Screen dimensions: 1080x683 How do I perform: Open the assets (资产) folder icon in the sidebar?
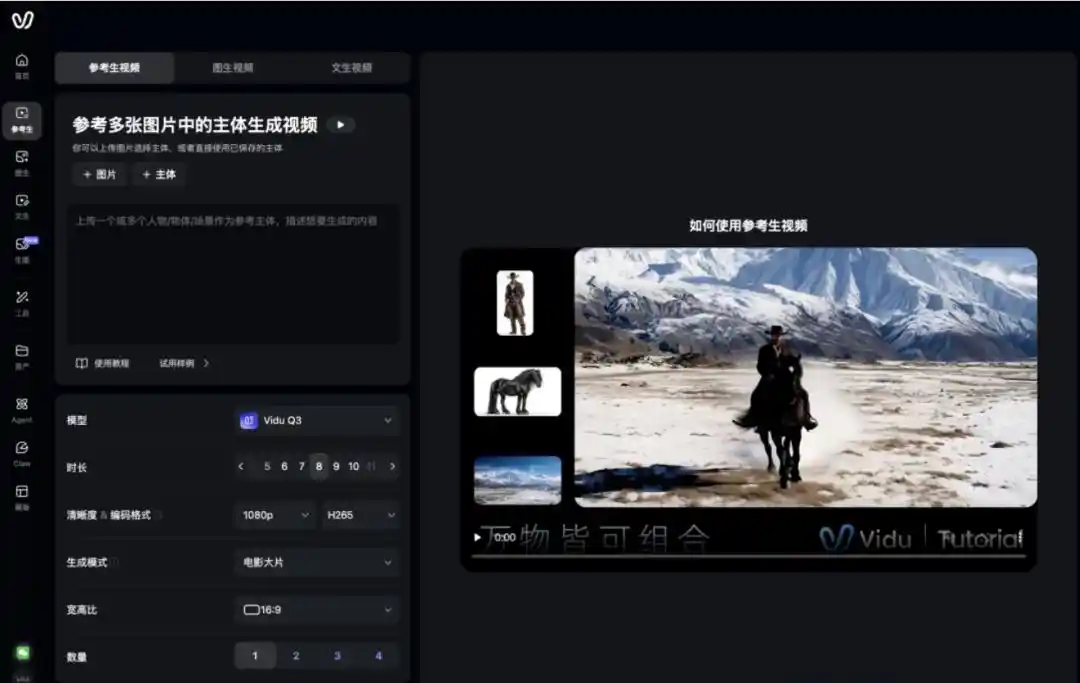(x=22, y=355)
